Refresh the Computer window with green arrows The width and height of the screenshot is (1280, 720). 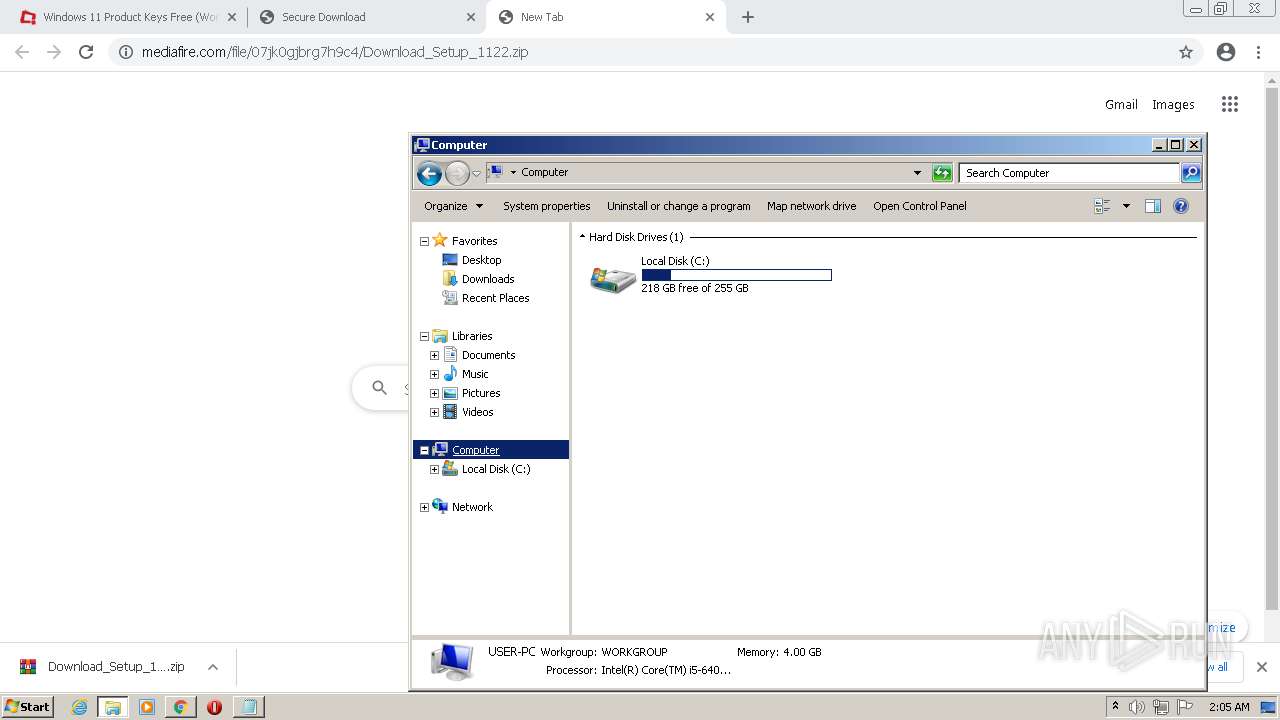tap(942, 173)
